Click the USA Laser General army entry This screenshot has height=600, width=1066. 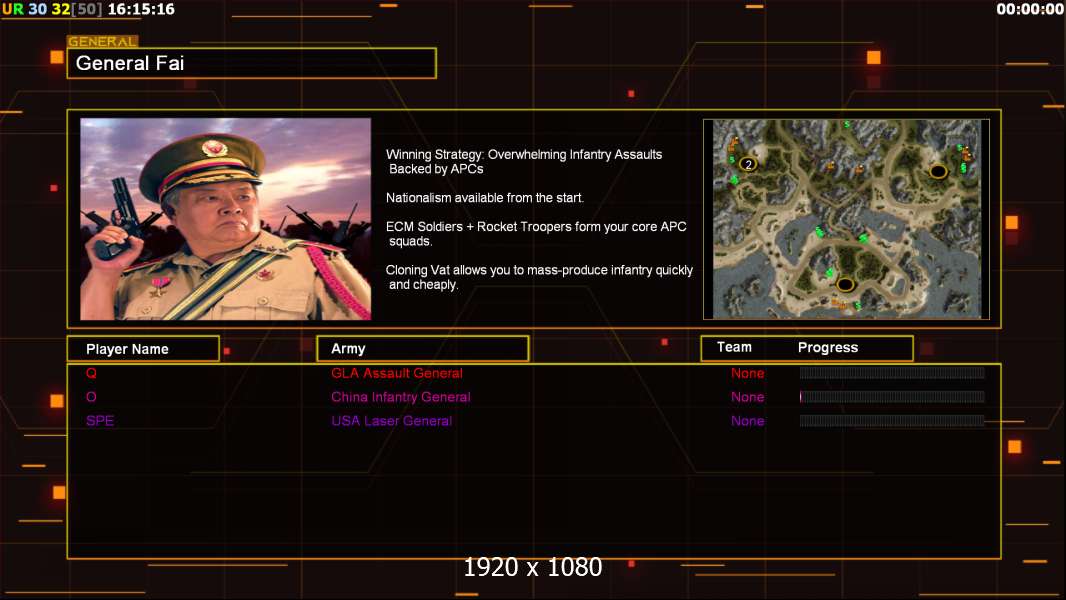coord(392,421)
